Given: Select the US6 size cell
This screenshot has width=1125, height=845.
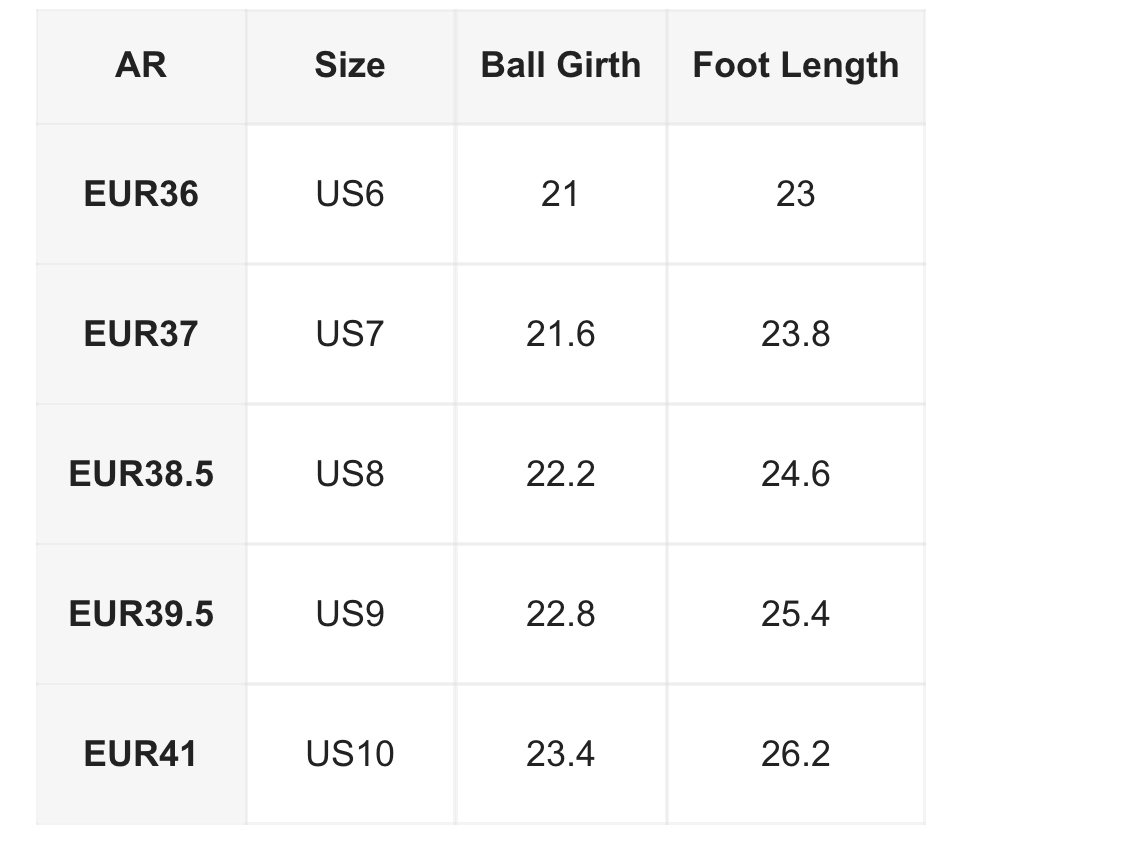Looking at the screenshot, I should coord(350,194).
